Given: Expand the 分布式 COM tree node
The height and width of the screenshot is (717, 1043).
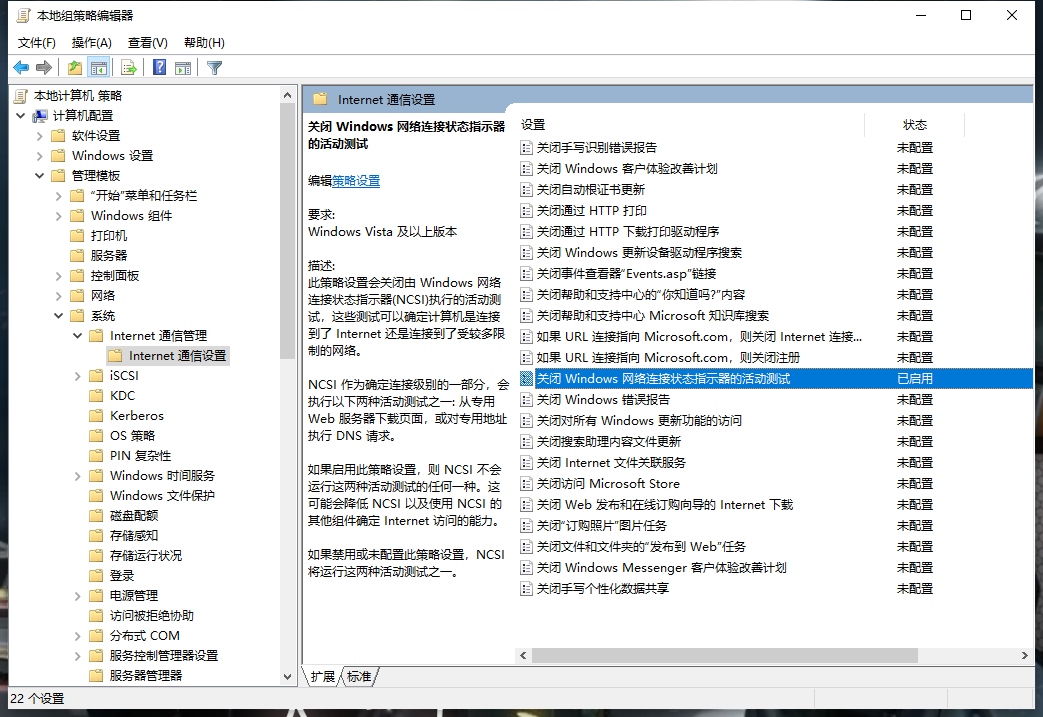Looking at the screenshot, I should point(77,635).
